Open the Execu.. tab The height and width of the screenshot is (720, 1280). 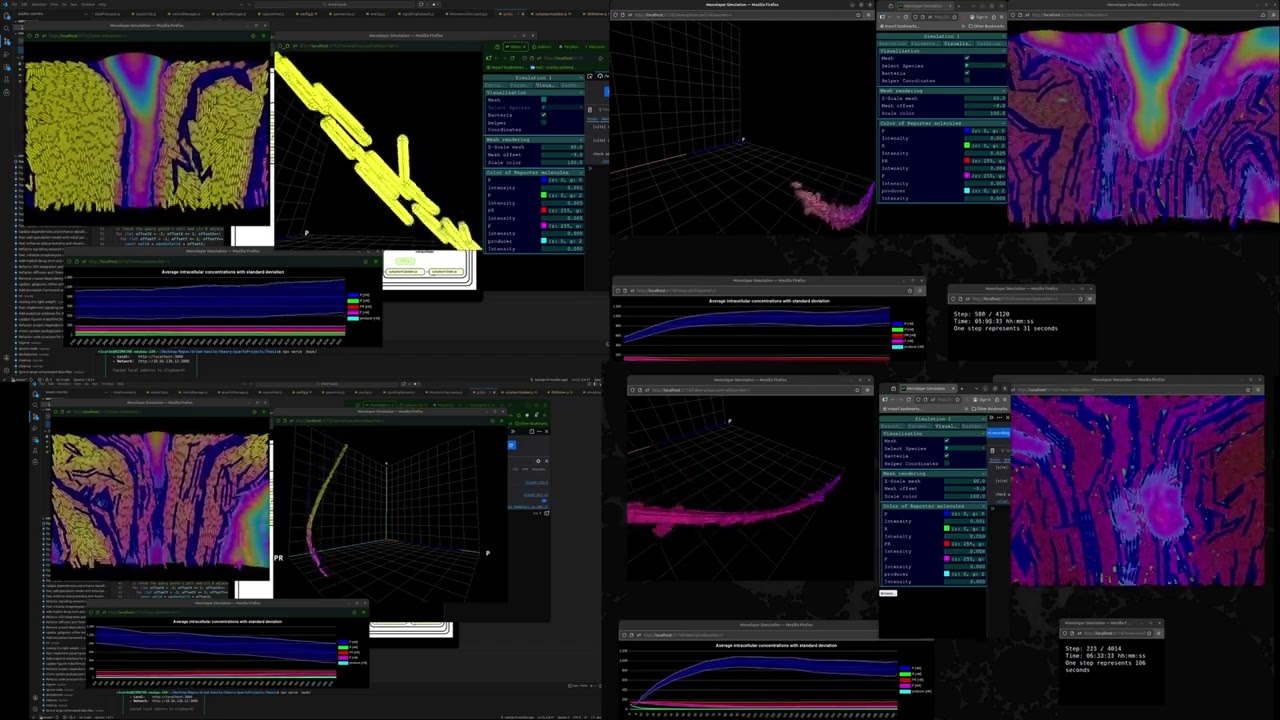pyautogui.click(x=496, y=85)
